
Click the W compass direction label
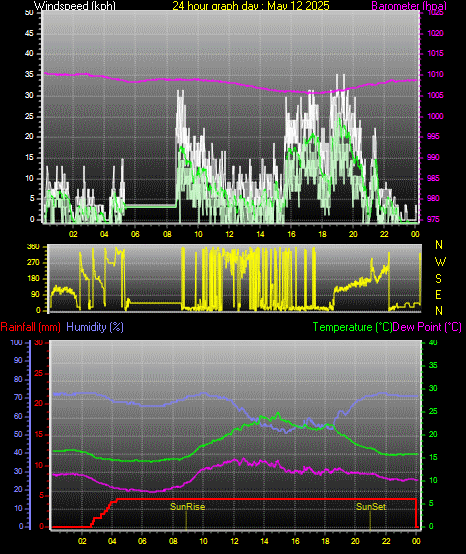click(440, 262)
